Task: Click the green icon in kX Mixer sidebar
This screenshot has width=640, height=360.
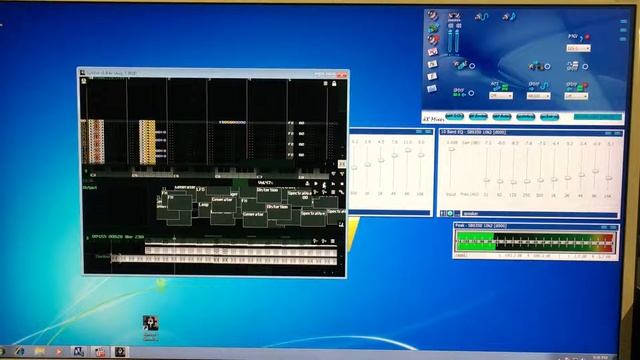Action: [433, 28]
